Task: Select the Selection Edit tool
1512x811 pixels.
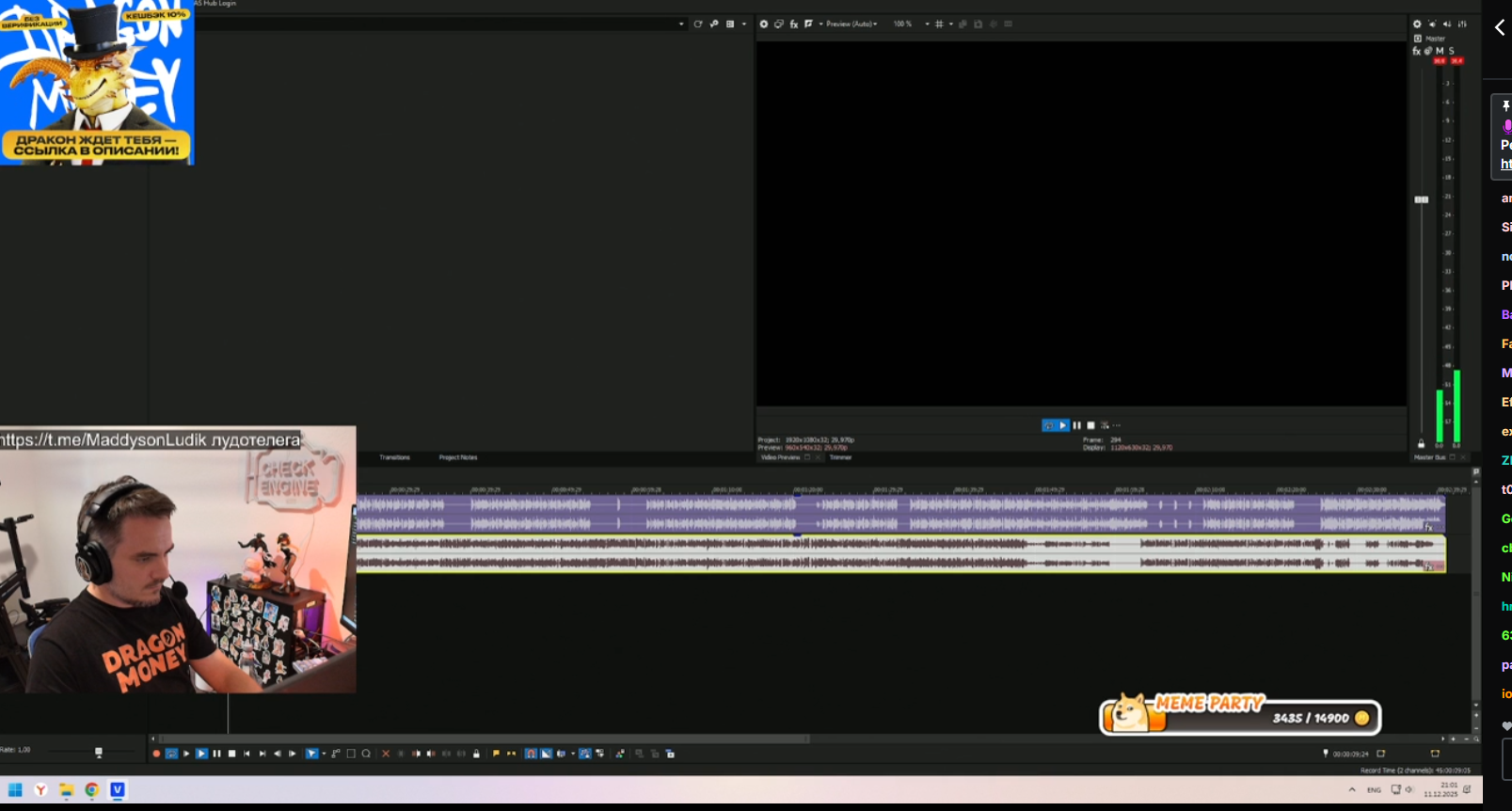Action: [x=351, y=754]
